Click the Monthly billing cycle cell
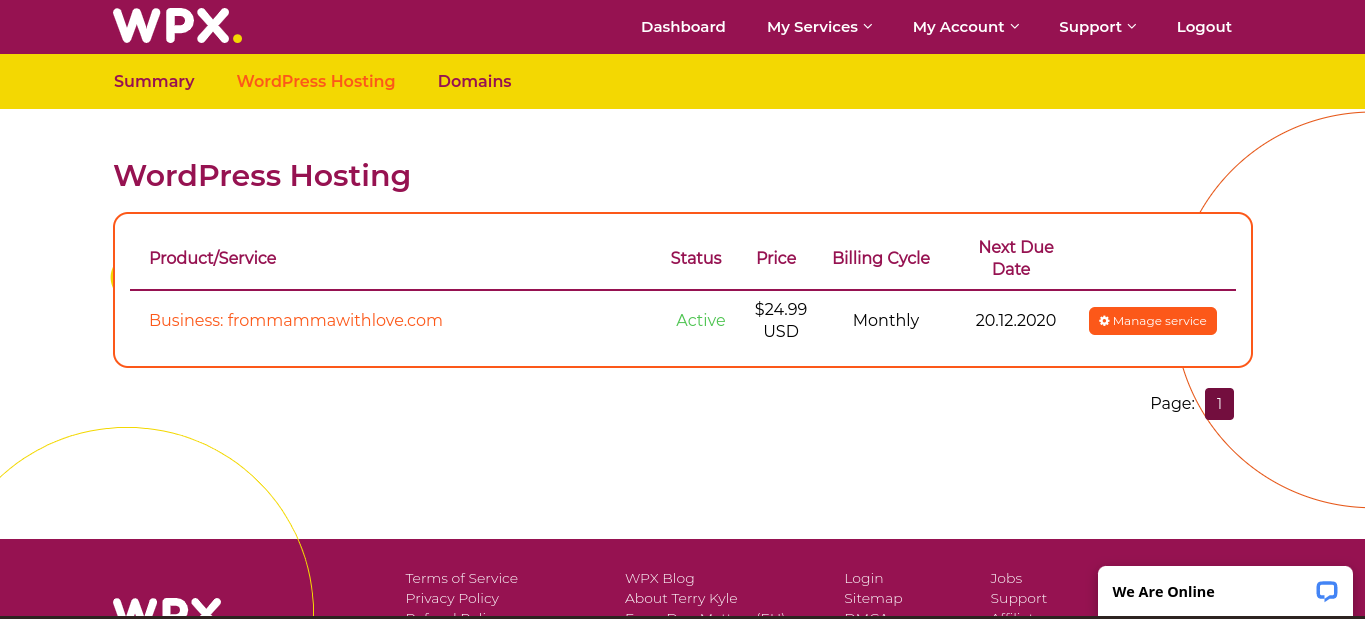 click(886, 320)
